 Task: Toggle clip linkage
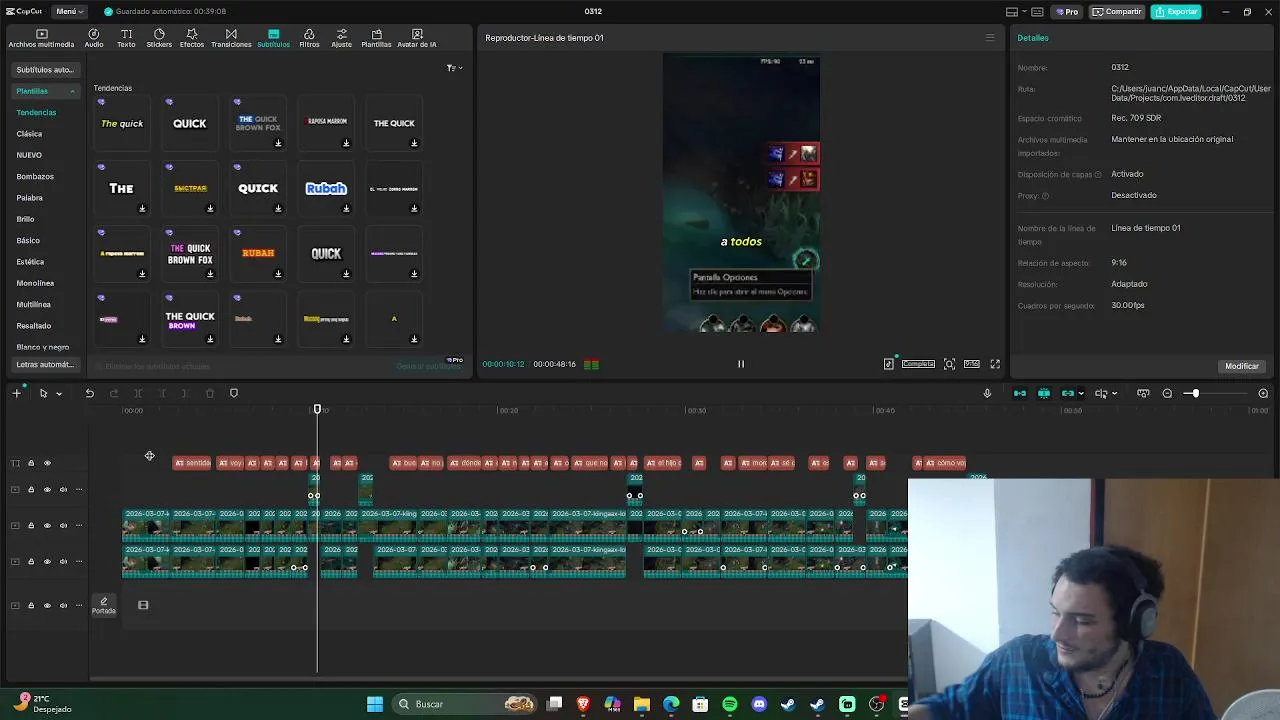coord(1067,393)
